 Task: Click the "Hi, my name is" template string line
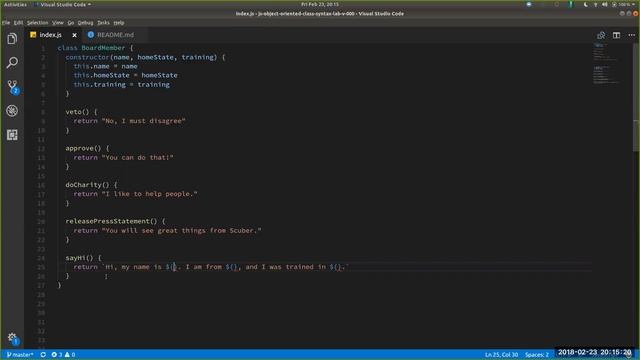211,267
